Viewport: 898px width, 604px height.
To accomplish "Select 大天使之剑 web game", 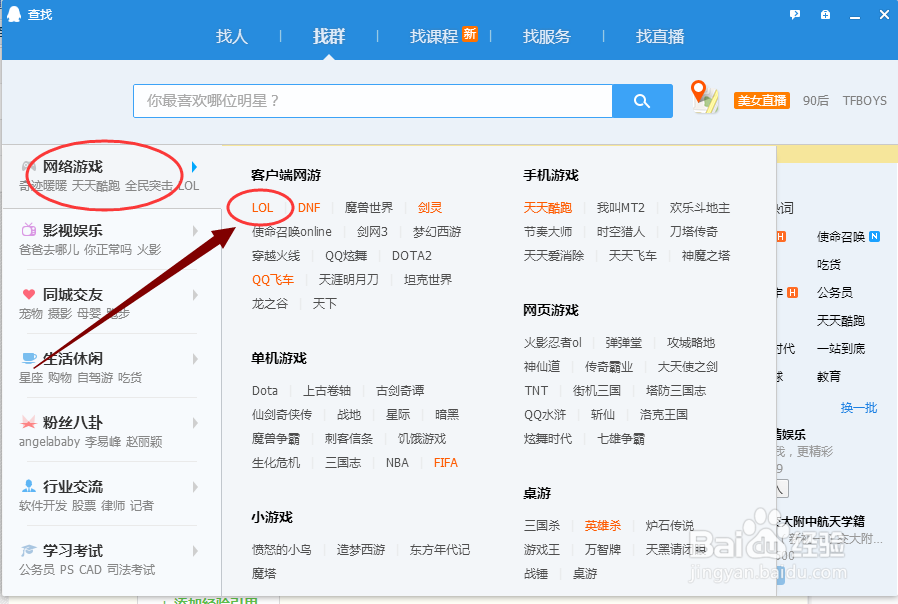I will coord(687,367).
